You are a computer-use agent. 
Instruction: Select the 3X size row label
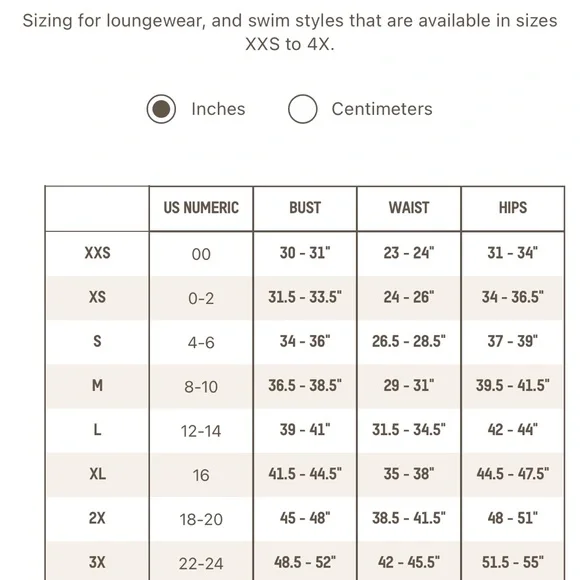click(x=97, y=563)
